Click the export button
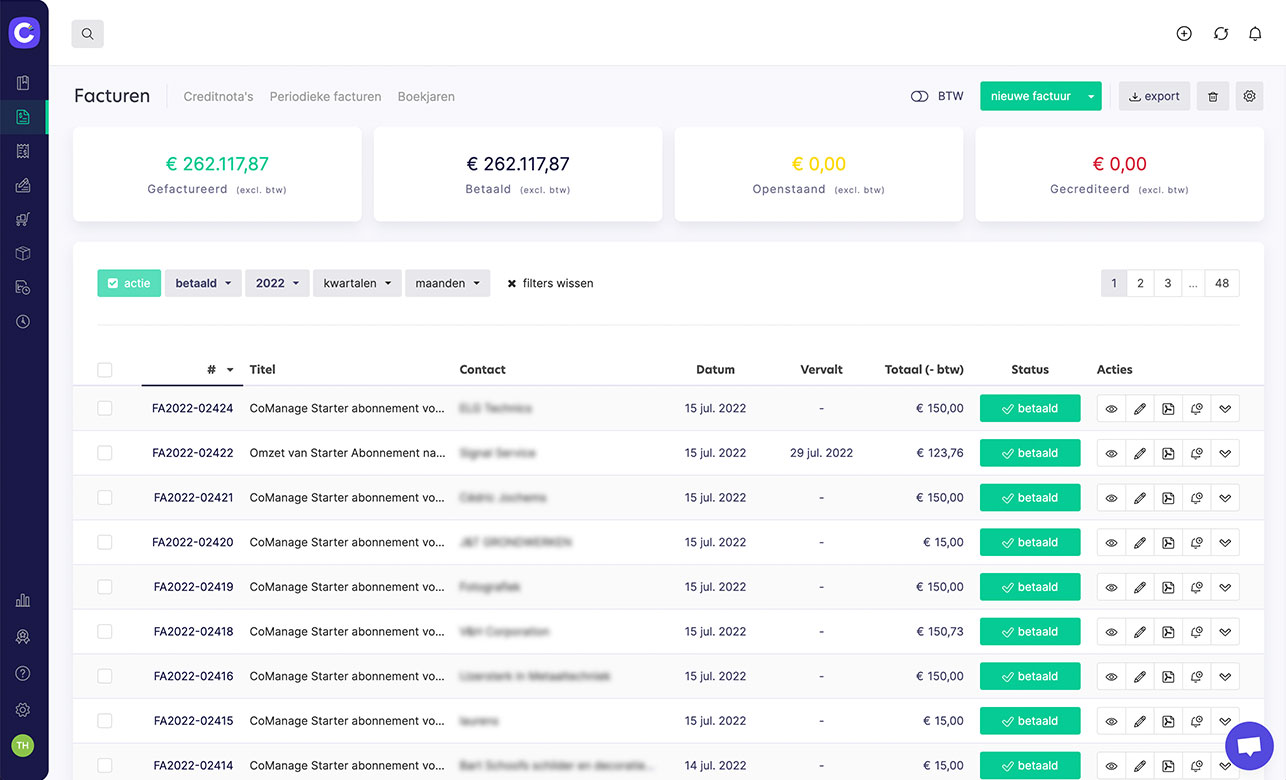The image size is (1286, 780). point(1154,96)
